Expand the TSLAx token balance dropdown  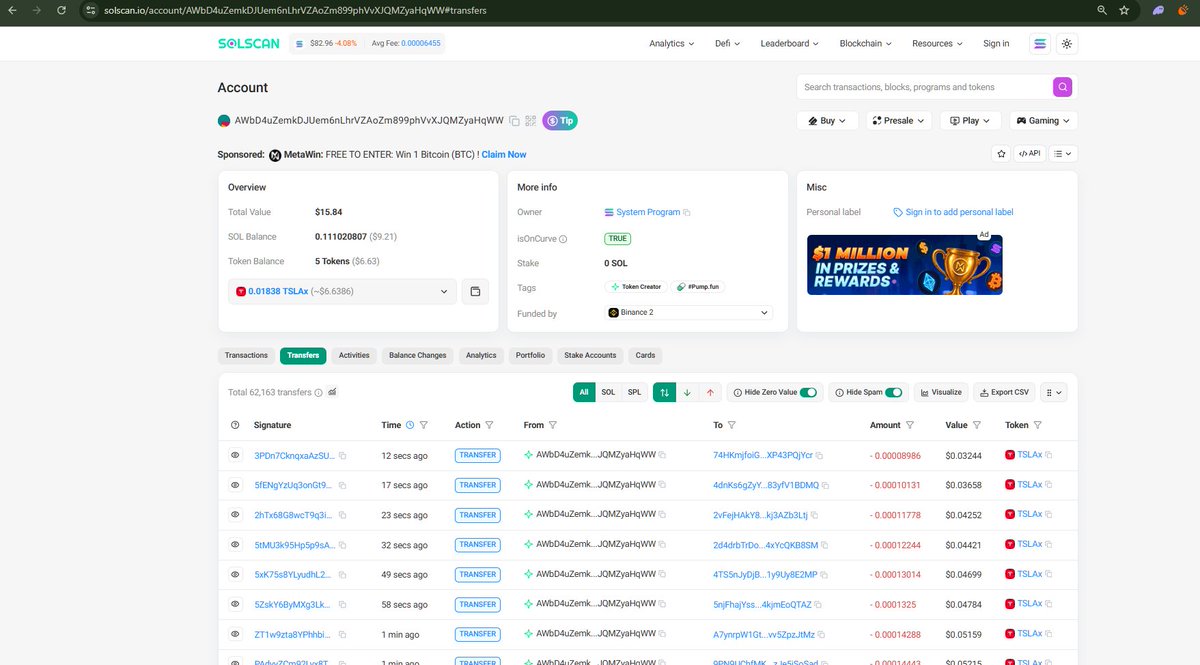click(x=342, y=292)
